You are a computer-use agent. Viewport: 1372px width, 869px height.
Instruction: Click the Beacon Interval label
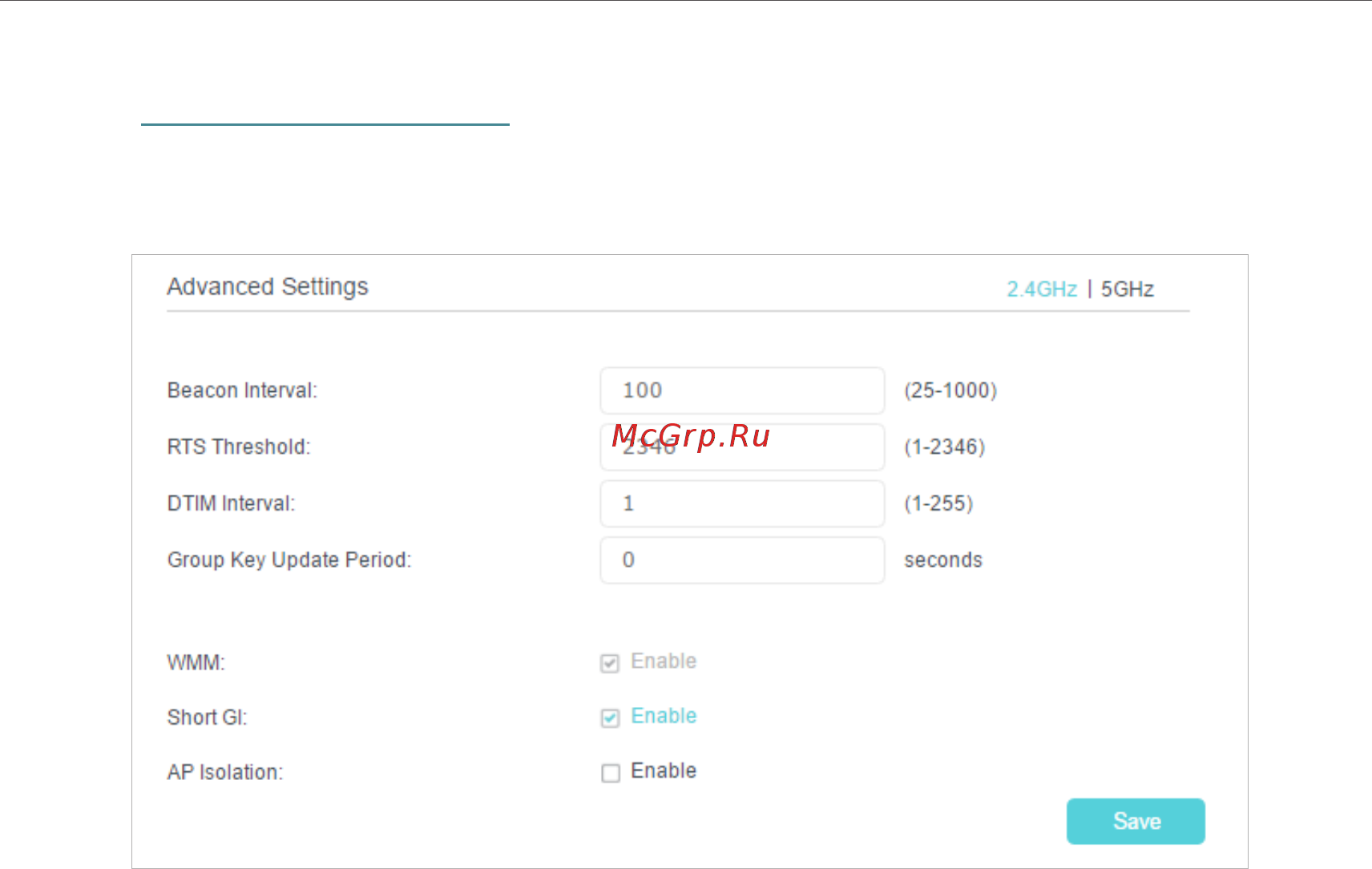tap(242, 390)
